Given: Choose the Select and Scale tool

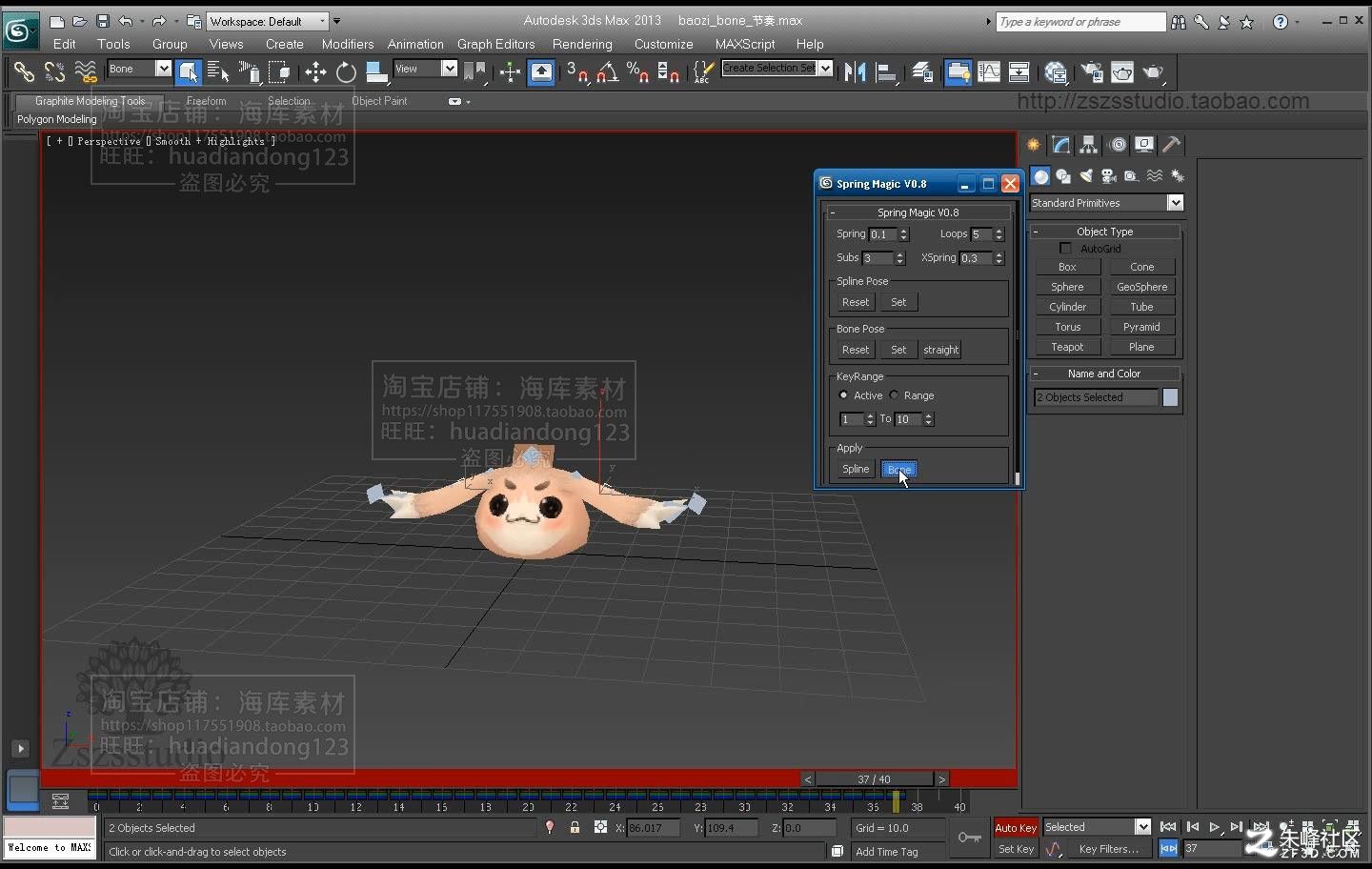Looking at the screenshot, I should point(376,71).
